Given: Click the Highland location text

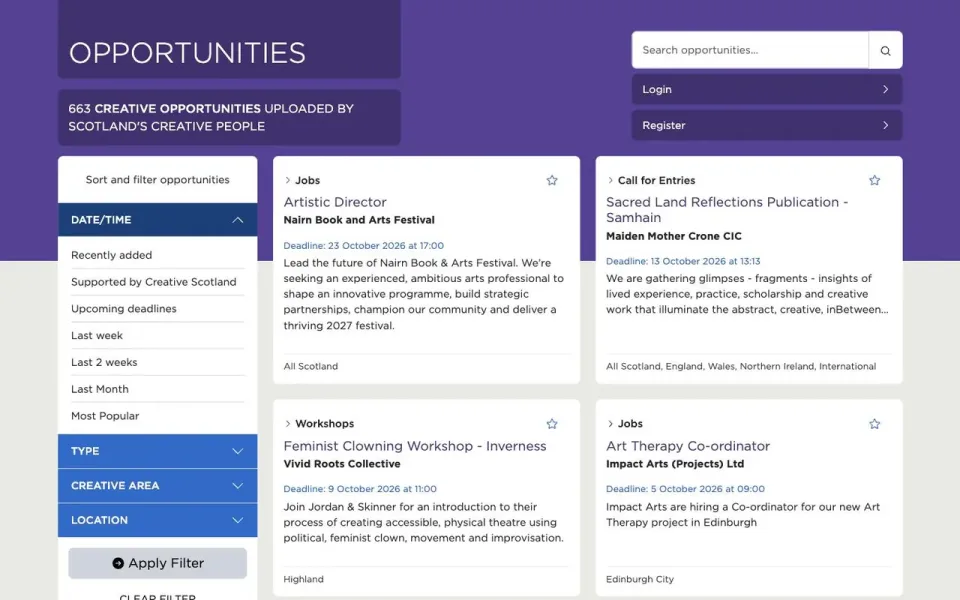Looking at the screenshot, I should [x=304, y=579].
